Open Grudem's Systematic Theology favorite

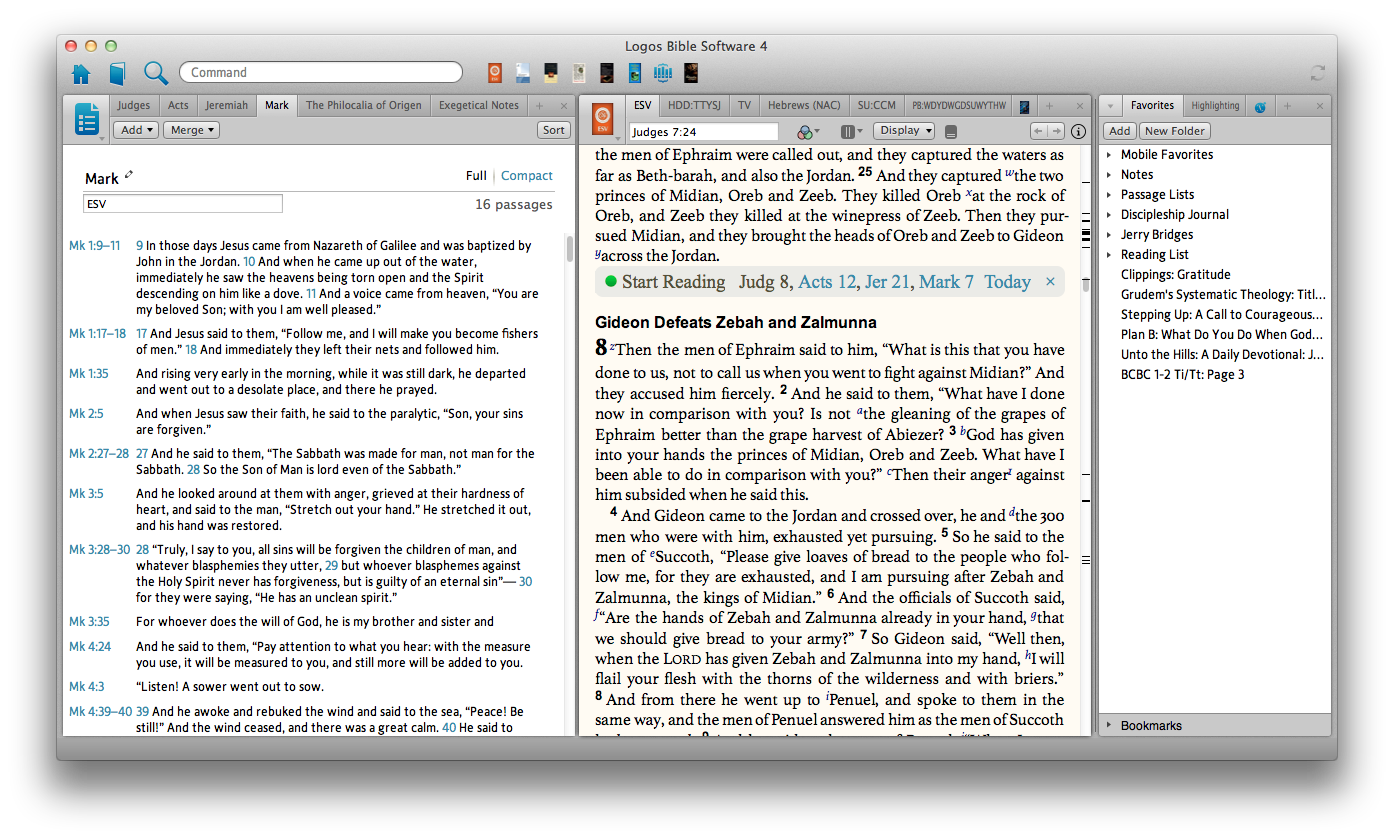[x=1223, y=295]
